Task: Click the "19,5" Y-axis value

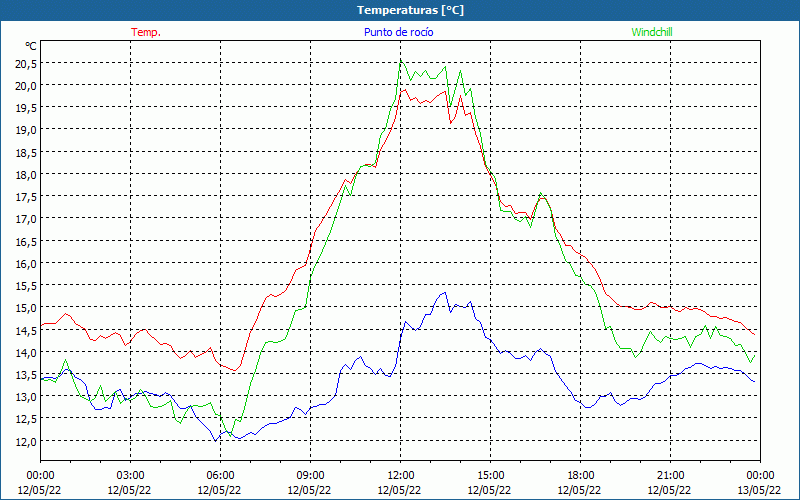Action: click(x=26, y=108)
